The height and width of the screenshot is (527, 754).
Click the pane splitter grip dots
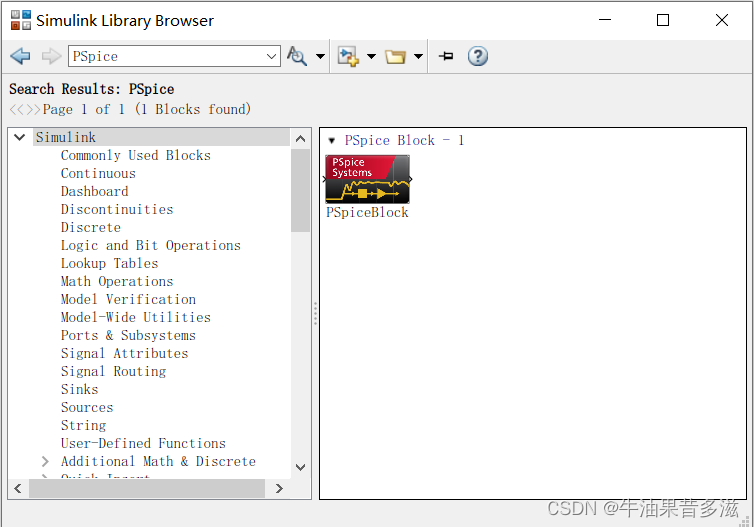coord(315,314)
